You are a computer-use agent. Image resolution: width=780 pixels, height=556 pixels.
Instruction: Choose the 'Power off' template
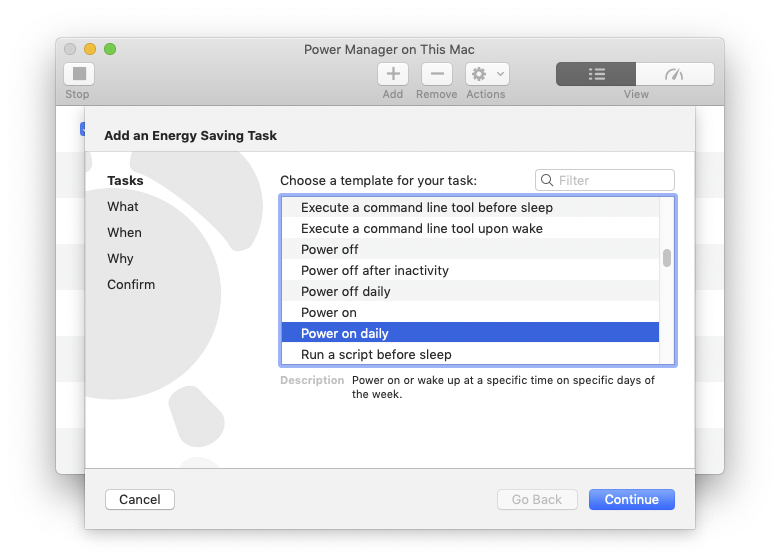(x=470, y=249)
